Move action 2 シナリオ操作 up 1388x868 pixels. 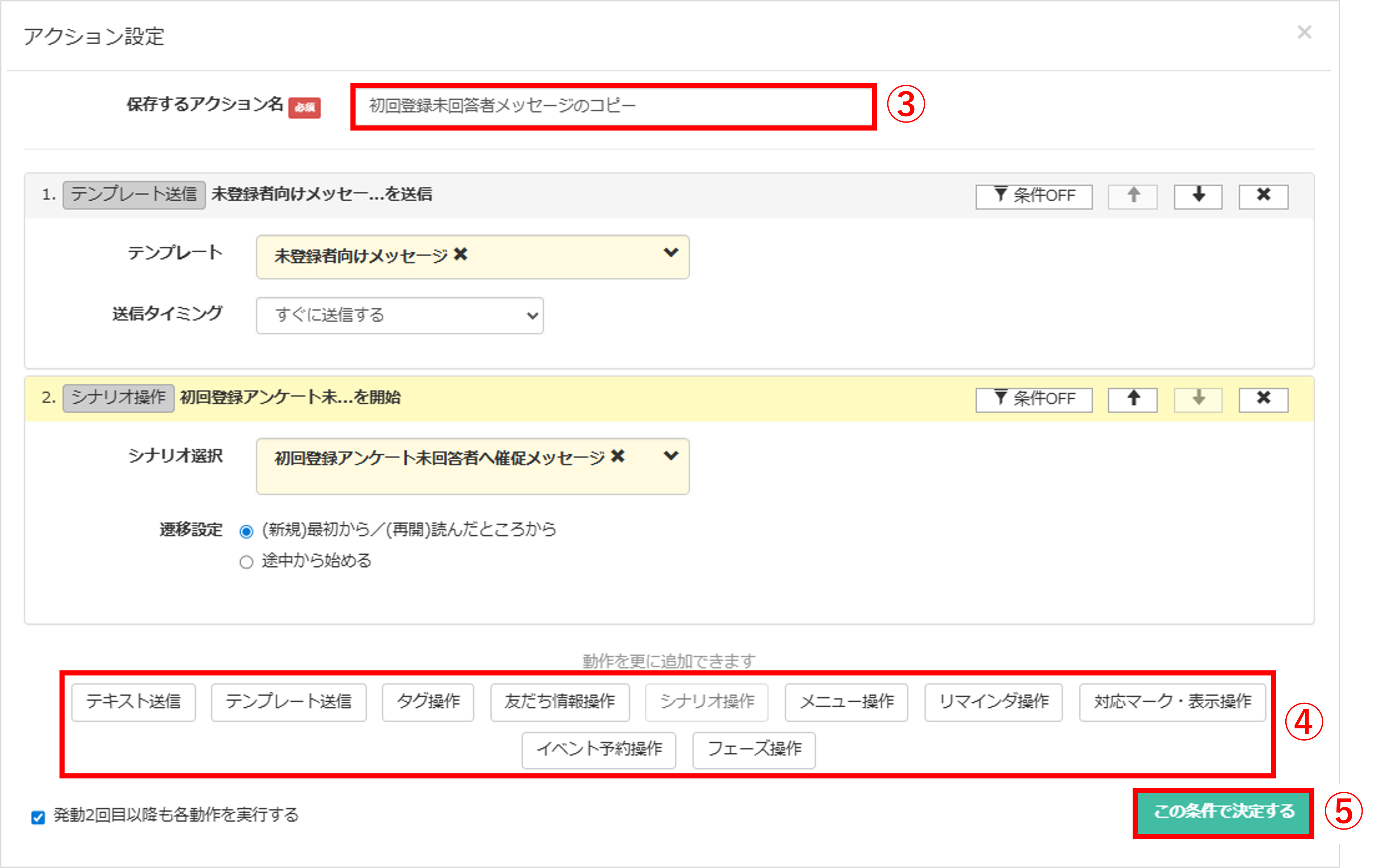[x=1132, y=400]
